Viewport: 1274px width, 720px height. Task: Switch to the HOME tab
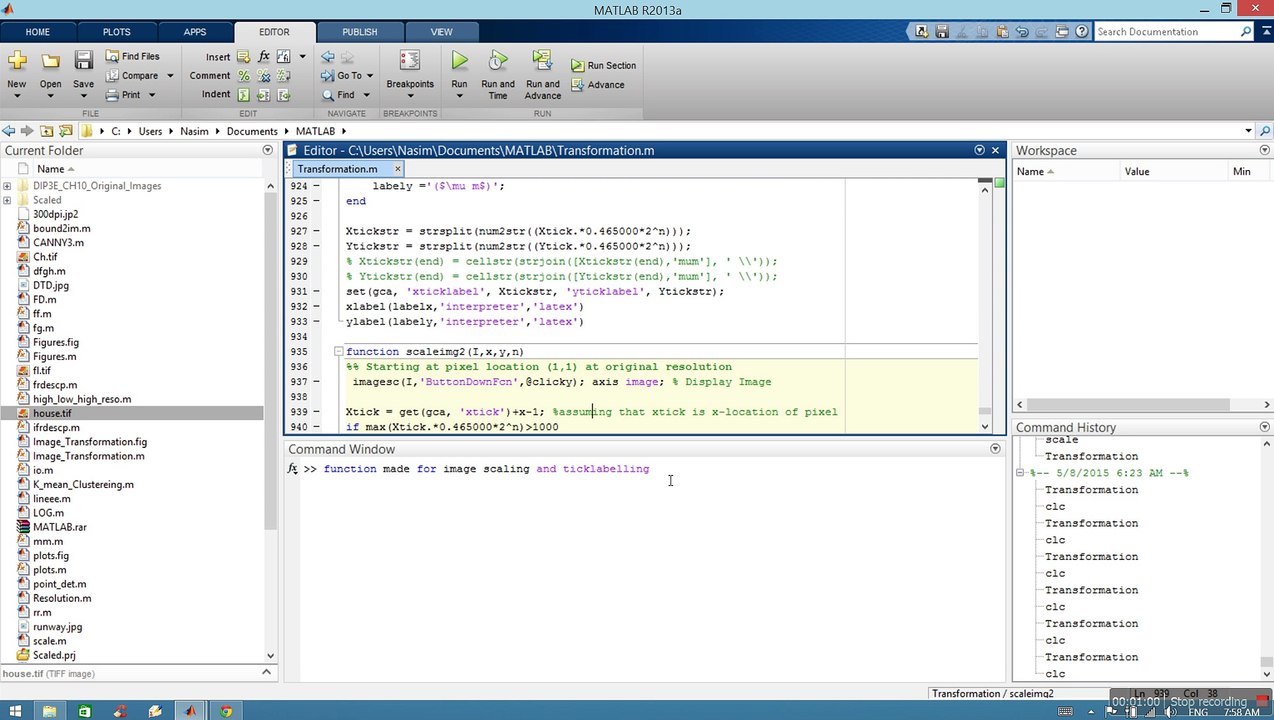pyautogui.click(x=37, y=32)
